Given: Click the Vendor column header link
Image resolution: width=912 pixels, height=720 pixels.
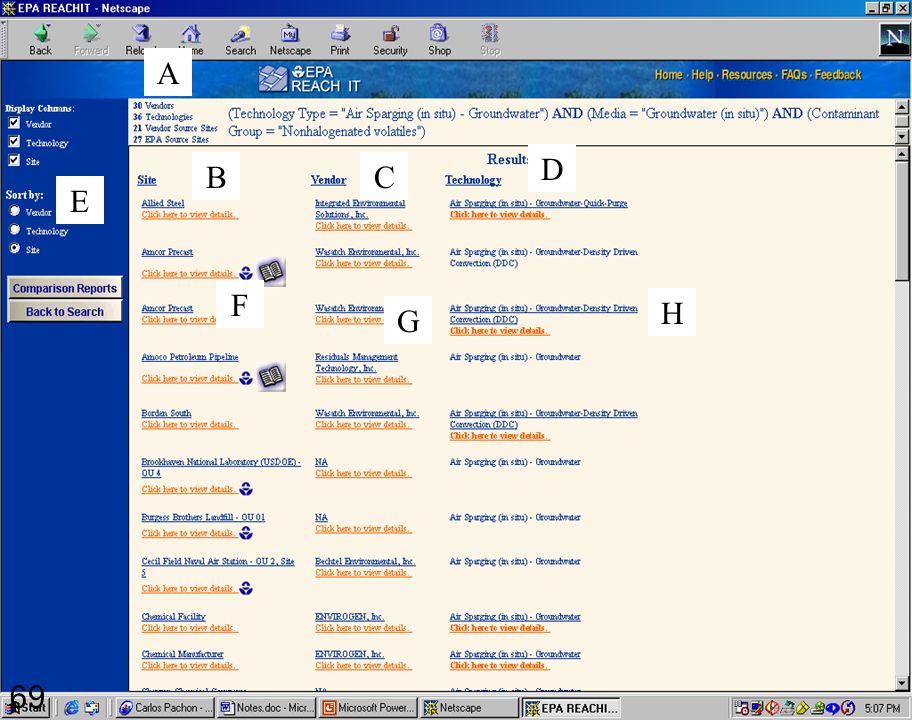Looking at the screenshot, I should (329, 180).
